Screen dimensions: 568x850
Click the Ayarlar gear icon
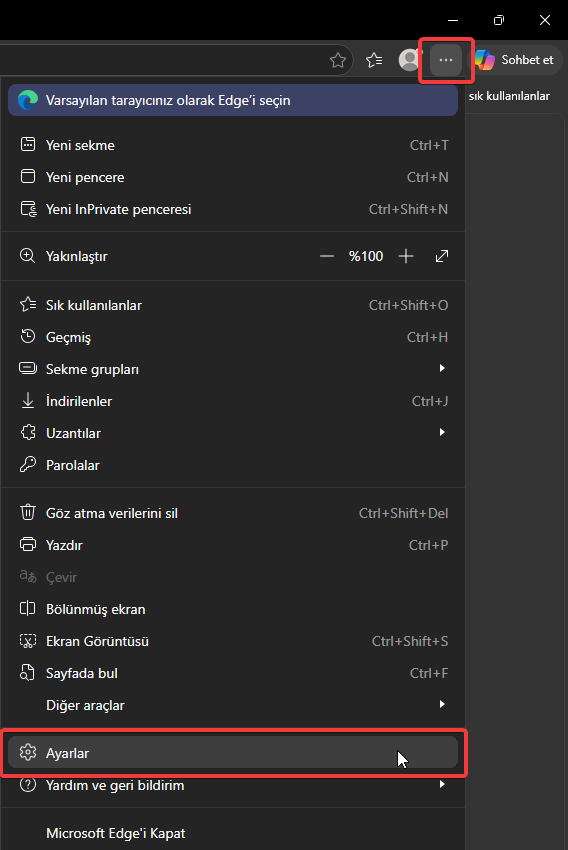click(28, 752)
